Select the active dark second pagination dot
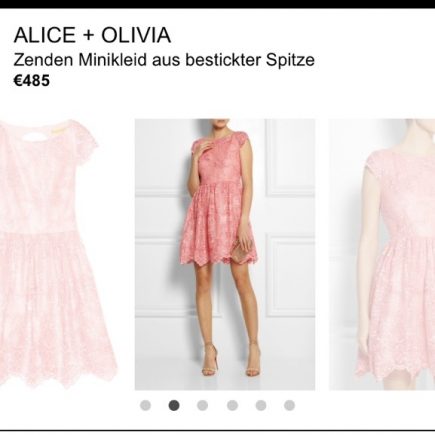This screenshot has width=435, height=435. click(x=174, y=405)
